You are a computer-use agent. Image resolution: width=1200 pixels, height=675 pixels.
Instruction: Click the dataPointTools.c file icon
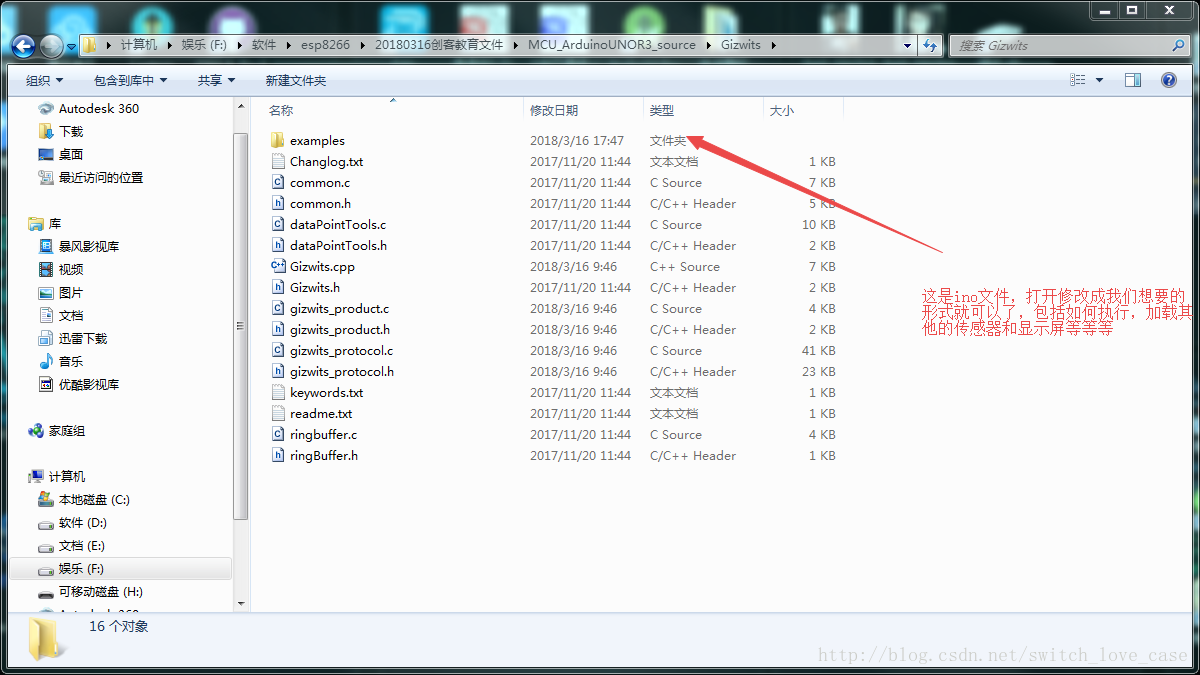point(278,224)
